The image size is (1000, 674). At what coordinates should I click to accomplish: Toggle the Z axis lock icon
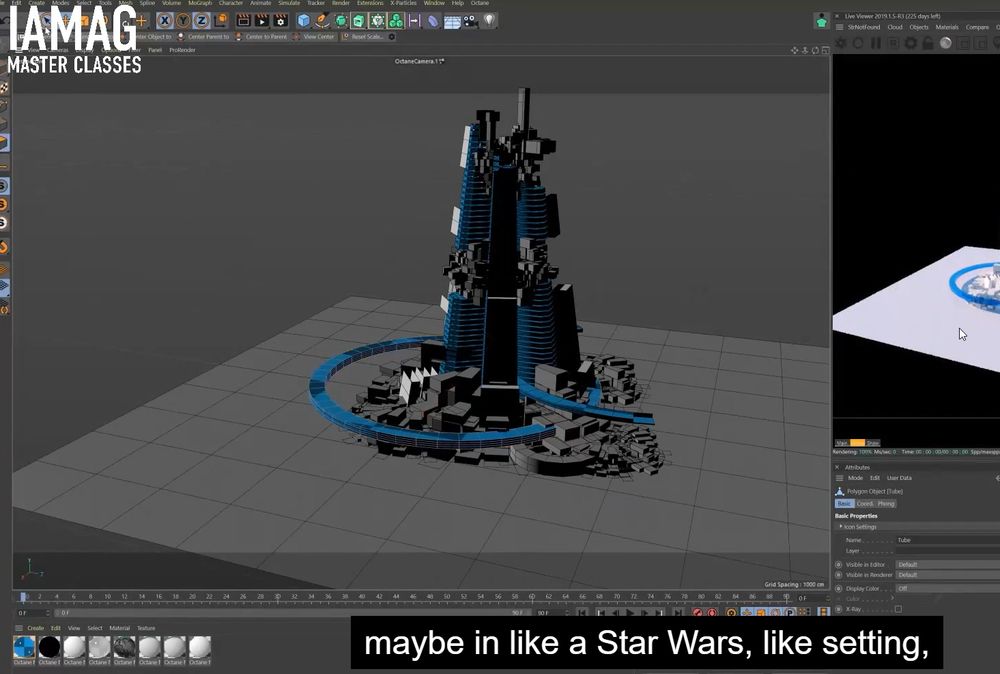(201, 20)
